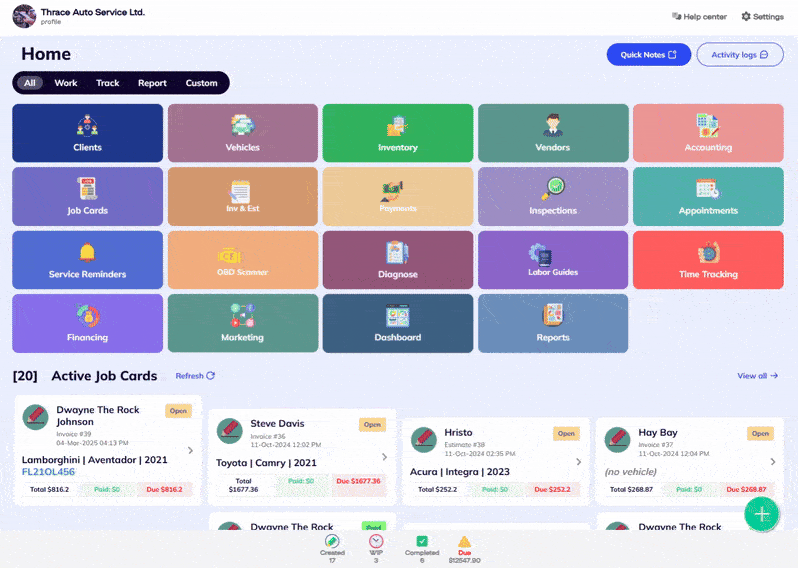
Task: Click the Activity logs button
Action: pyautogui.click(x=740, y=54)
